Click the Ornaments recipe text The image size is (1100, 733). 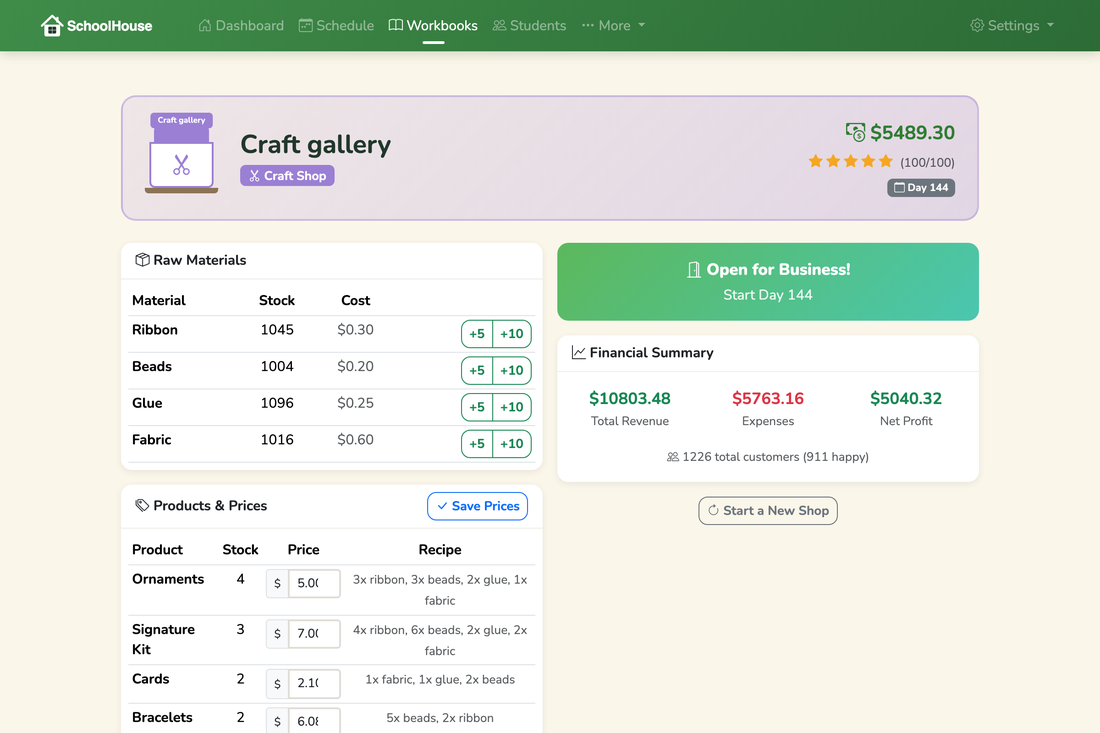click(440, 590)
